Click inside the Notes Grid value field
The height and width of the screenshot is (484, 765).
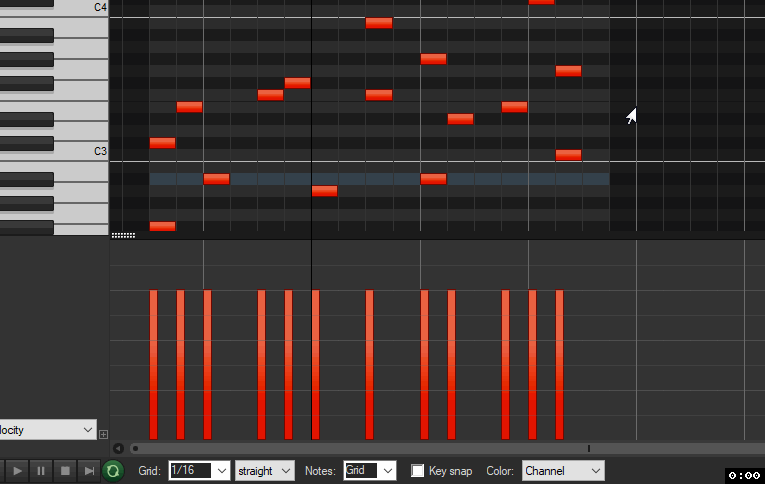point(361,471)
